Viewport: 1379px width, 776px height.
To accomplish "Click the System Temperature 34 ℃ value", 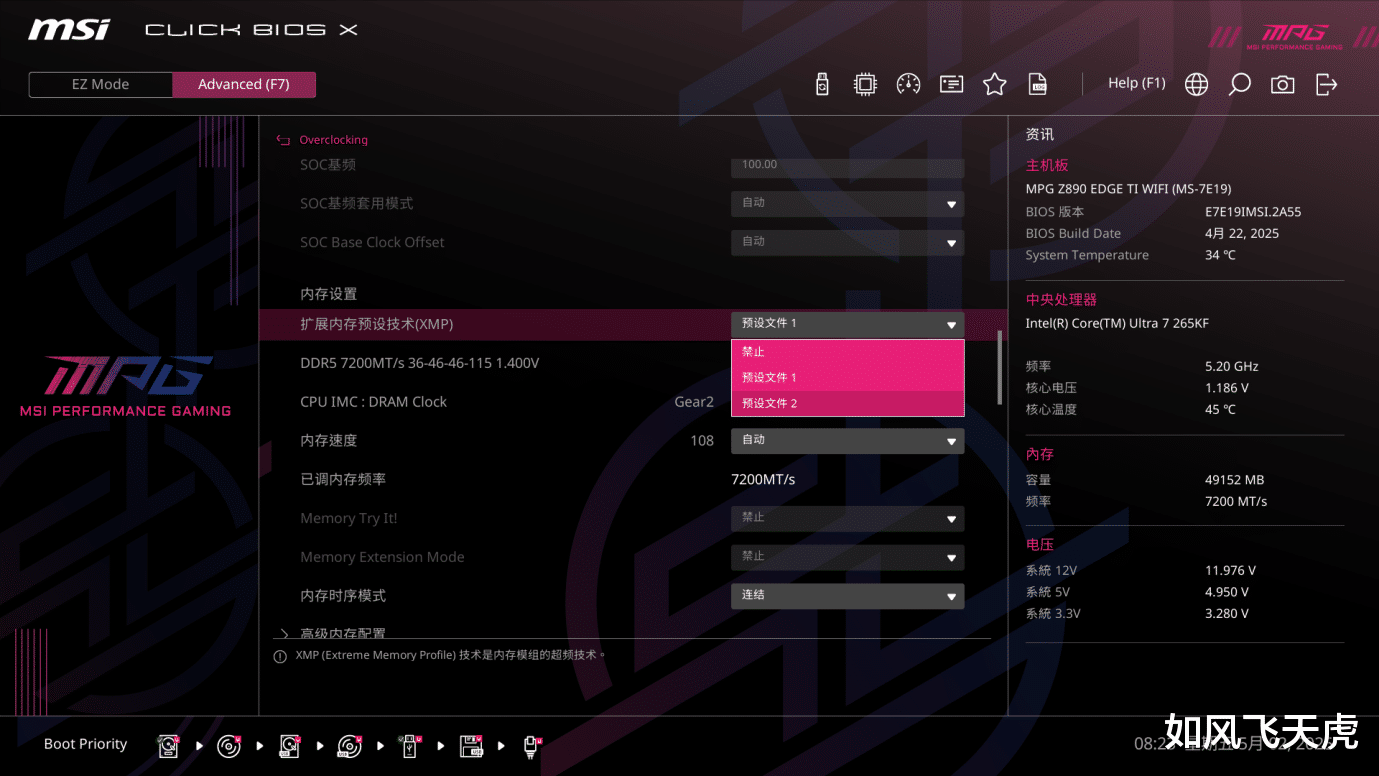I will (x=1220, y=256).
